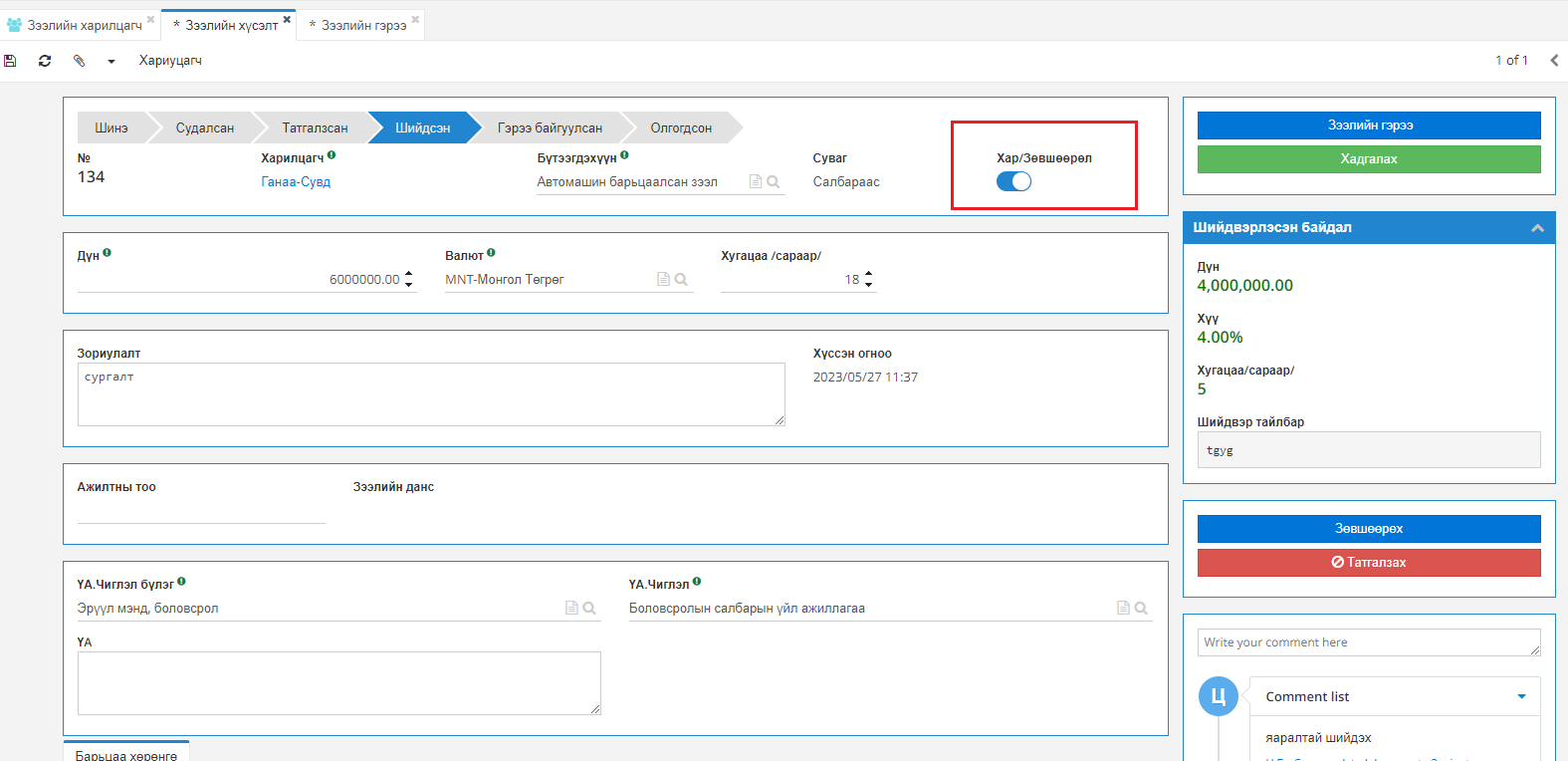
Task: Click search icon in Валют field
Action: 681,280
